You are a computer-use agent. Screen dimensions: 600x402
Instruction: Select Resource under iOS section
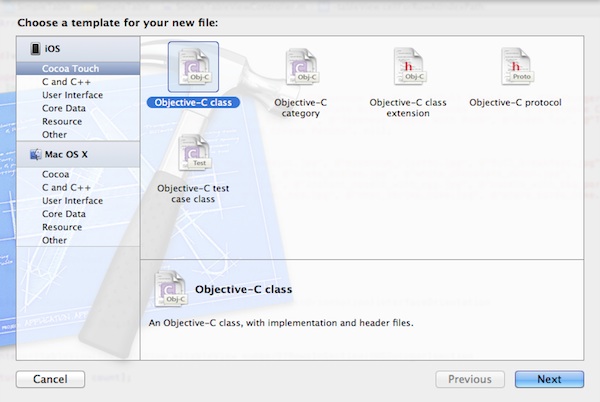tap(62, 121)
